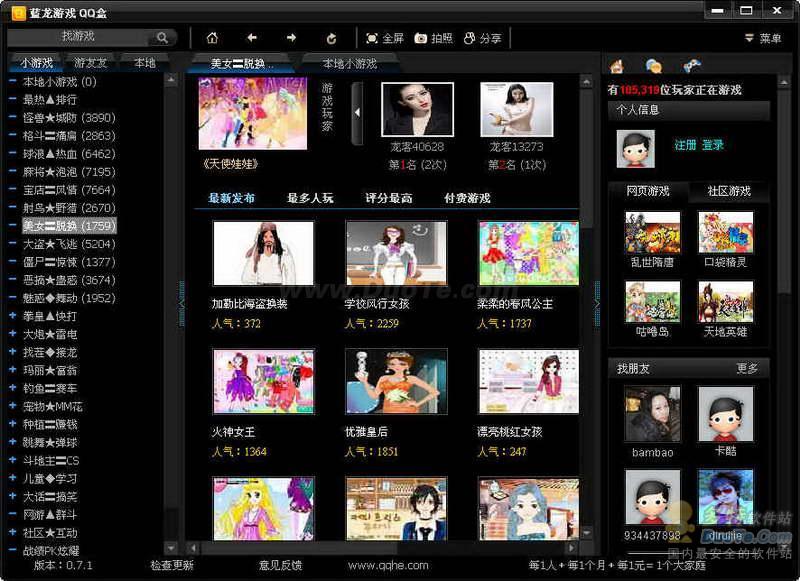Collapse the 最热▲排行 category
Viewport: 800px width, 581px height.
[13, 99]
